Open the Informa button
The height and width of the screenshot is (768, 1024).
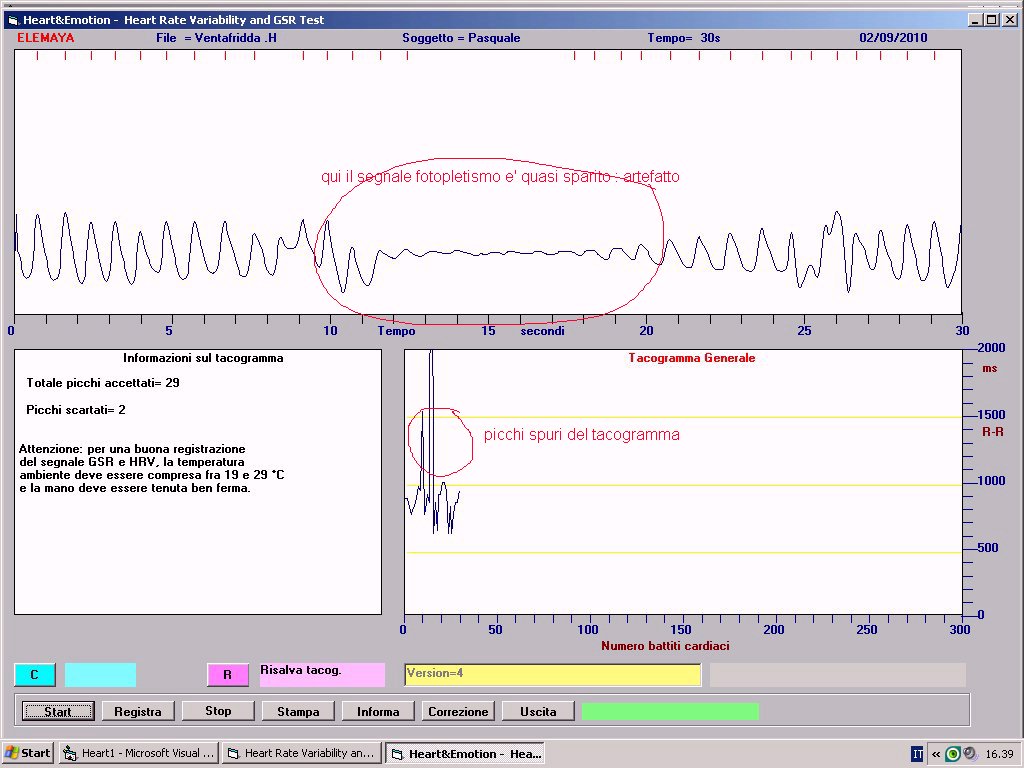pos(378,711)
